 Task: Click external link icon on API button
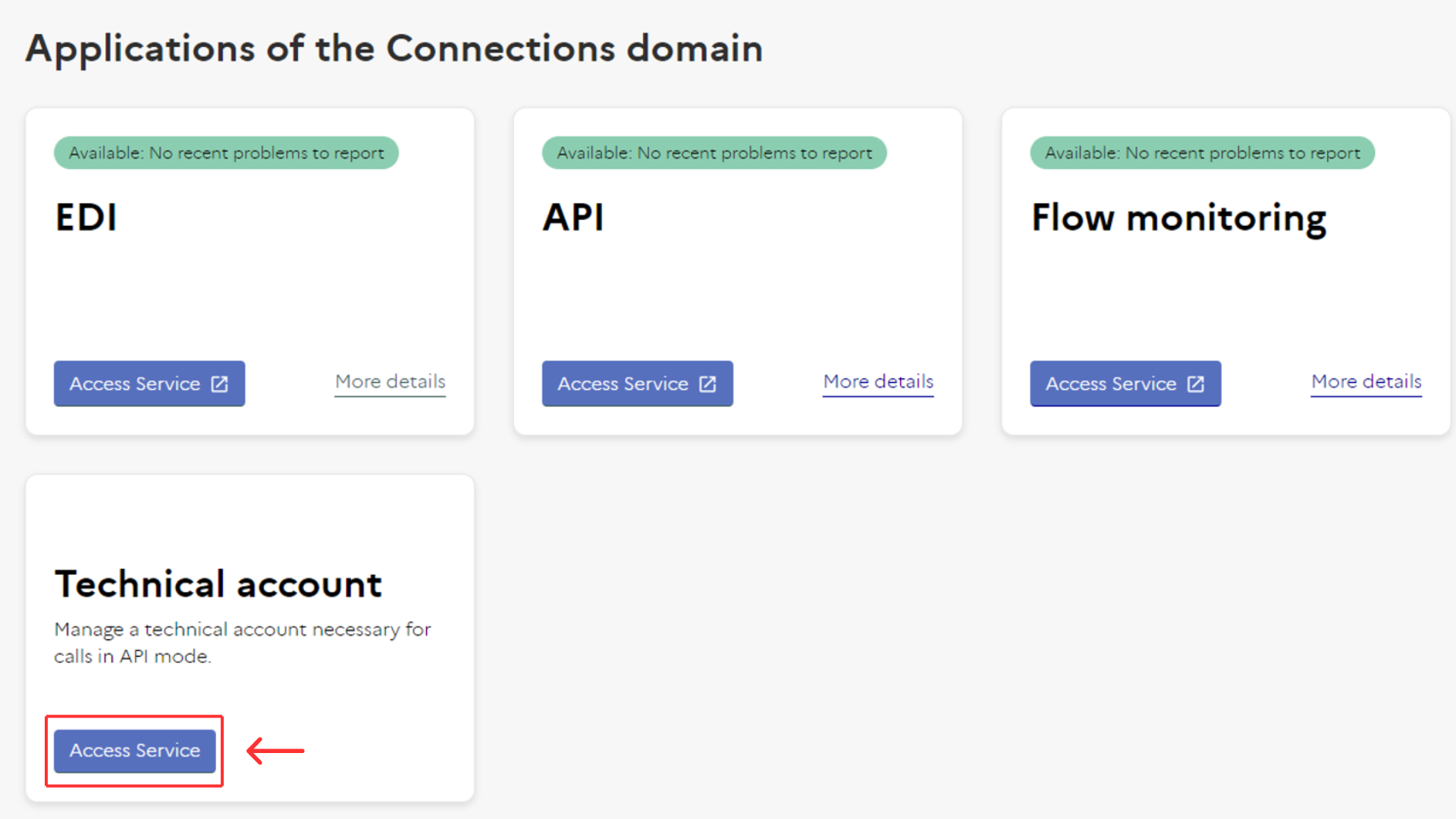point(708,384)
